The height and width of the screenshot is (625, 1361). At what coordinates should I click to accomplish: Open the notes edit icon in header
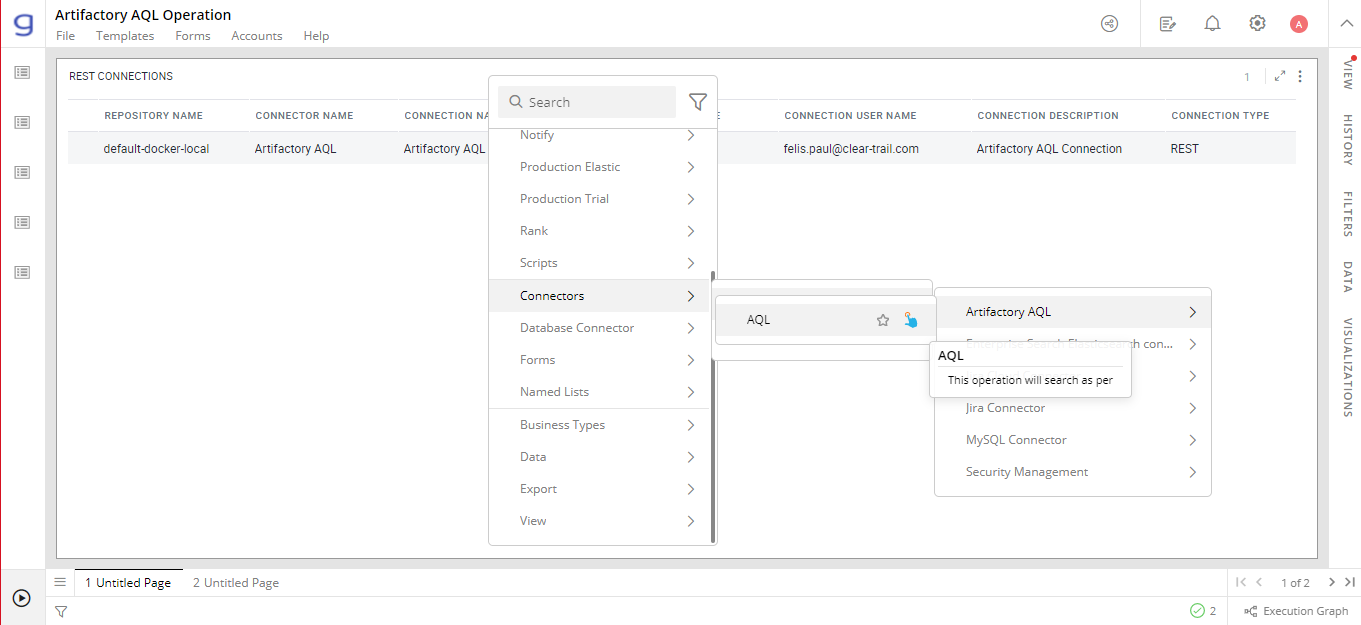pos(1167,24)
